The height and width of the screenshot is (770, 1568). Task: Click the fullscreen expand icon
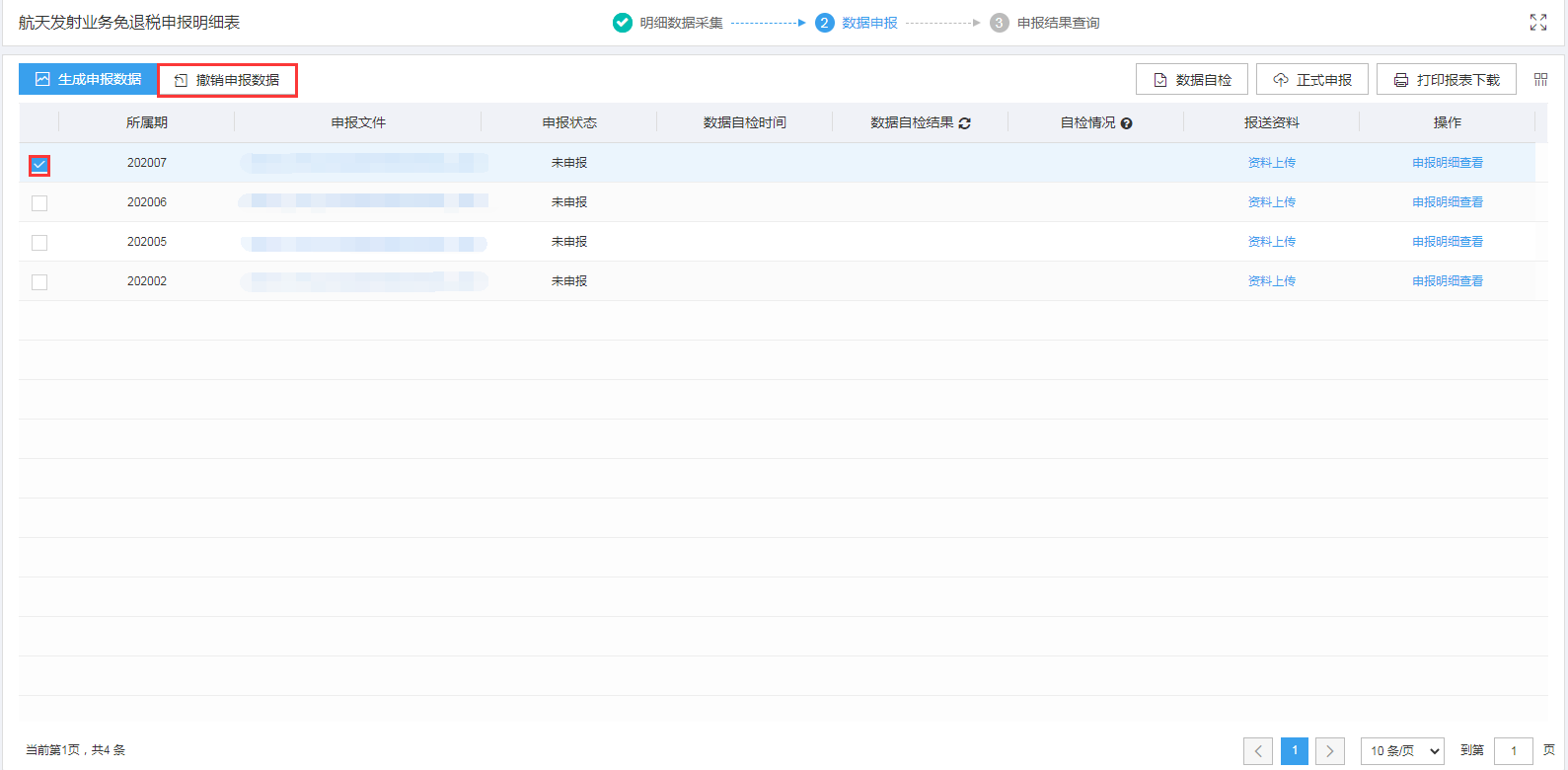click(1537, 23)
